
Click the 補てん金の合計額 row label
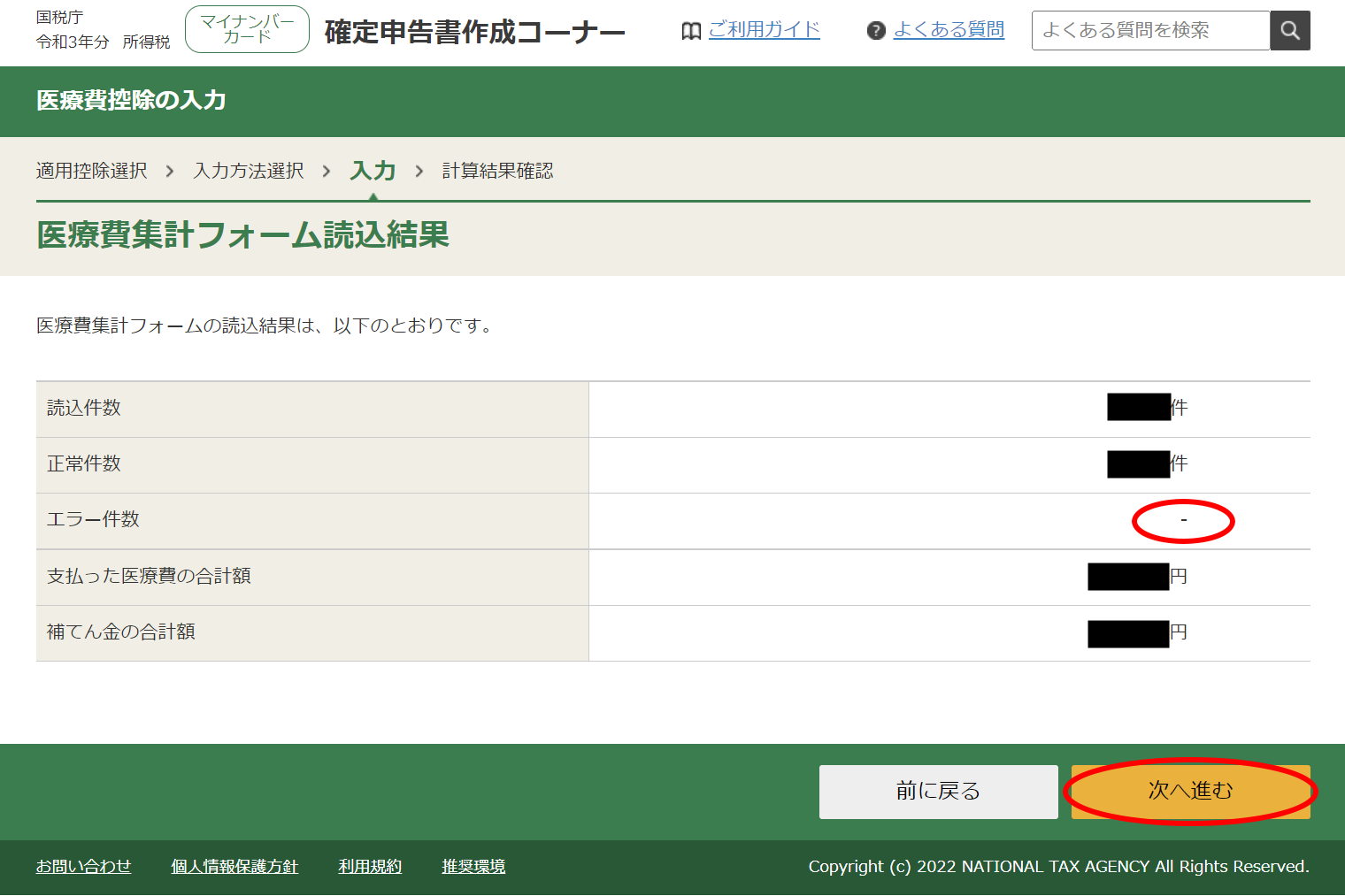(x=121, y=632)
